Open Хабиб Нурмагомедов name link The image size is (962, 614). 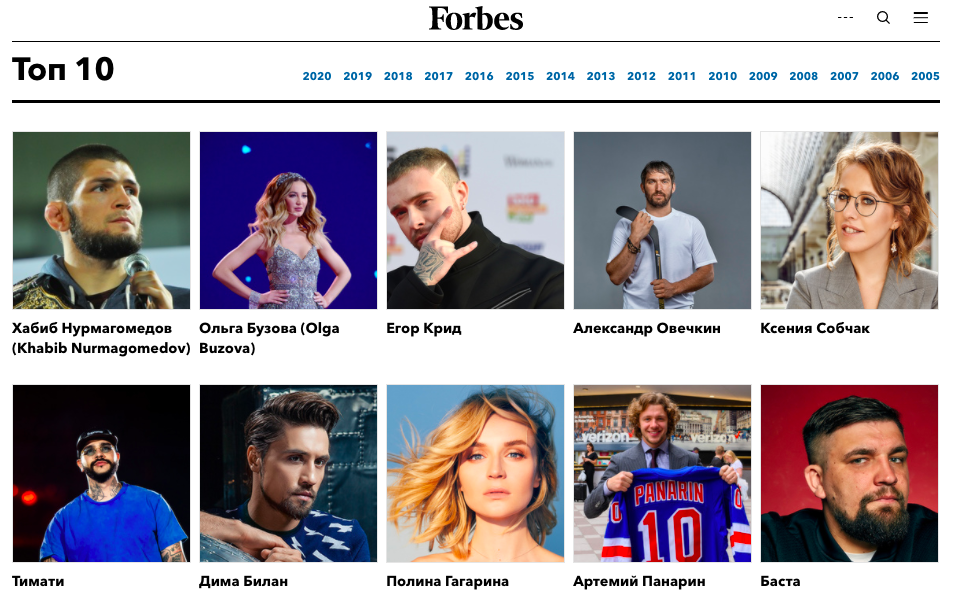101,338
